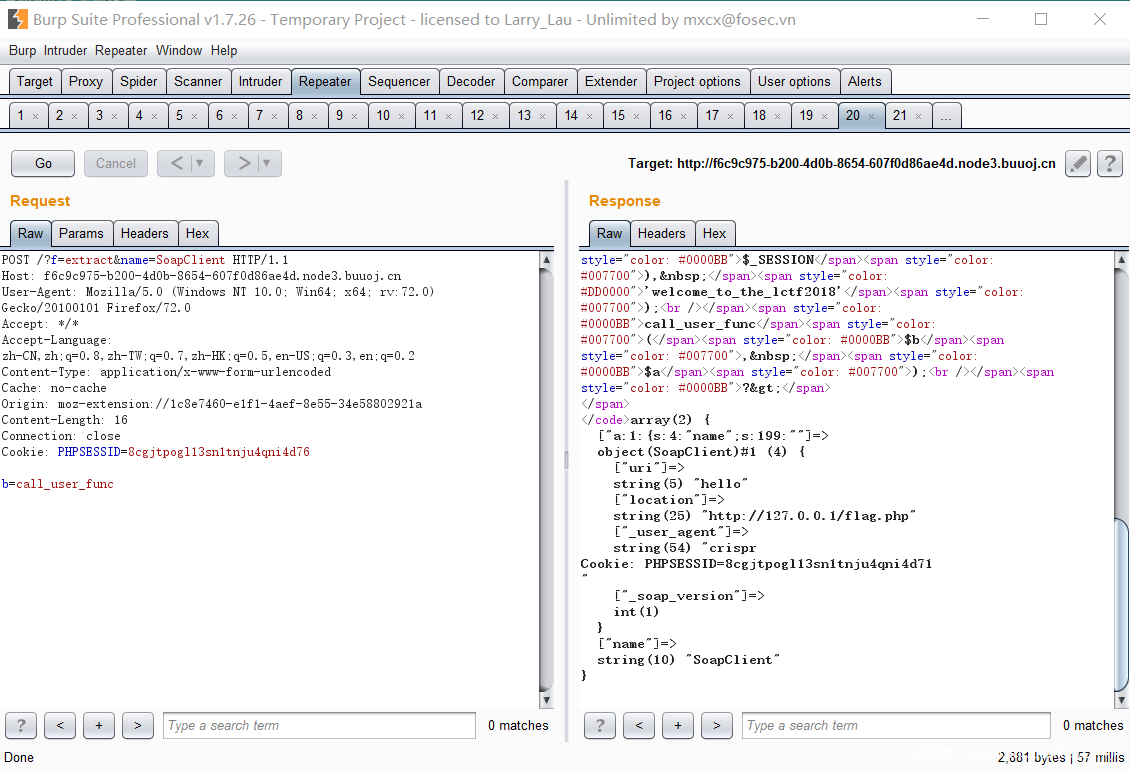This screenshot has height=772, width=1130.
Task: Close Repeater tab 20
Action: click(x=871, y=116)
